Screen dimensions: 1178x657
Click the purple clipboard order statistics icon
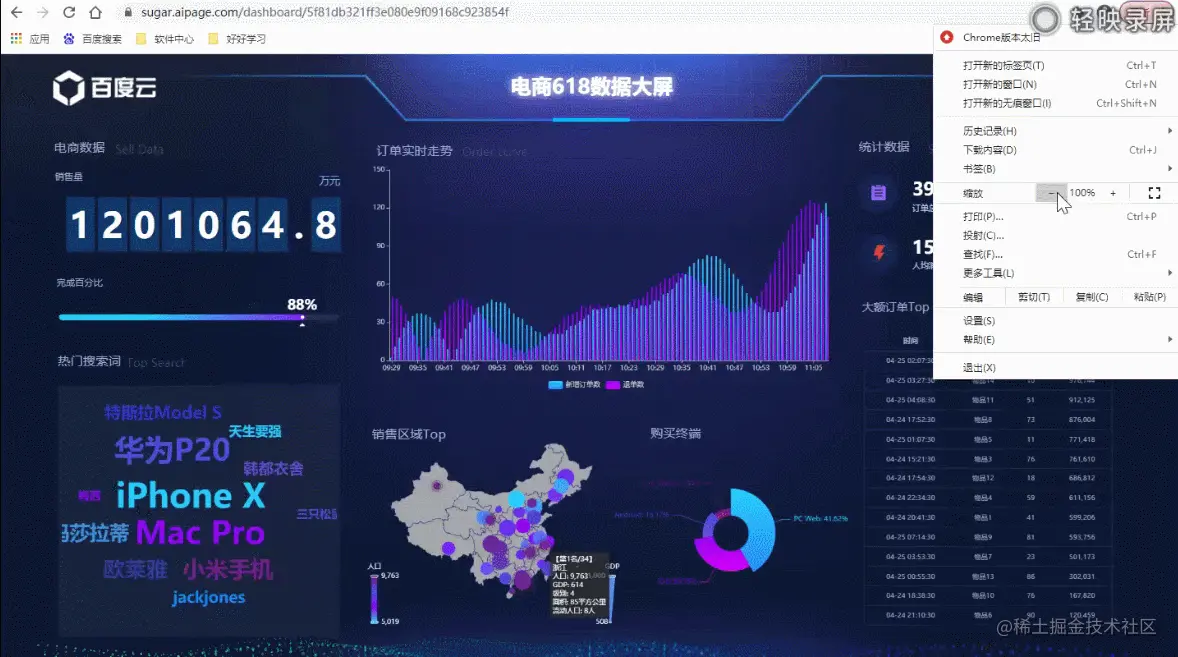878,193
